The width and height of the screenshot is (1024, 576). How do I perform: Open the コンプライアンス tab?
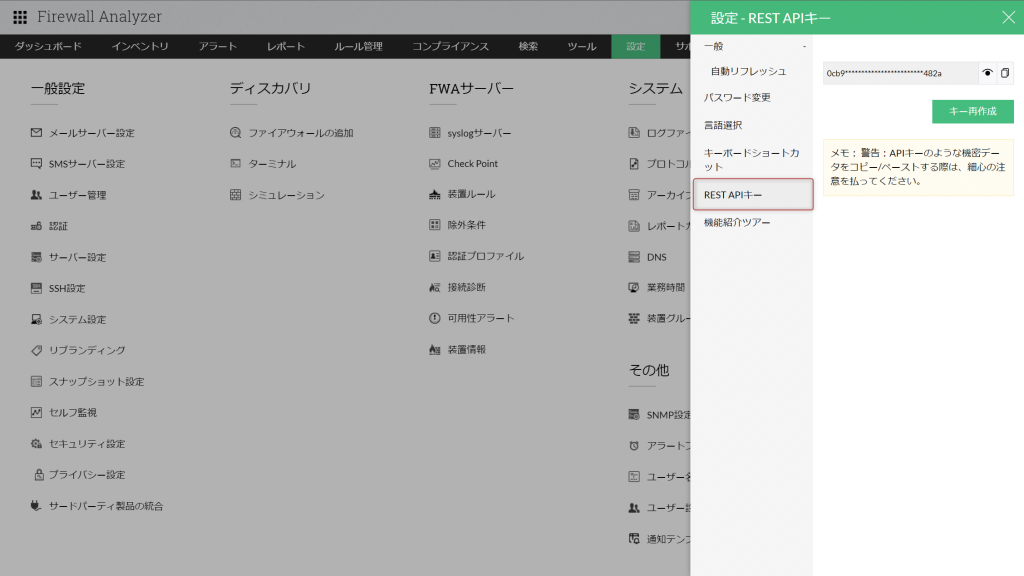click(451, 46)
